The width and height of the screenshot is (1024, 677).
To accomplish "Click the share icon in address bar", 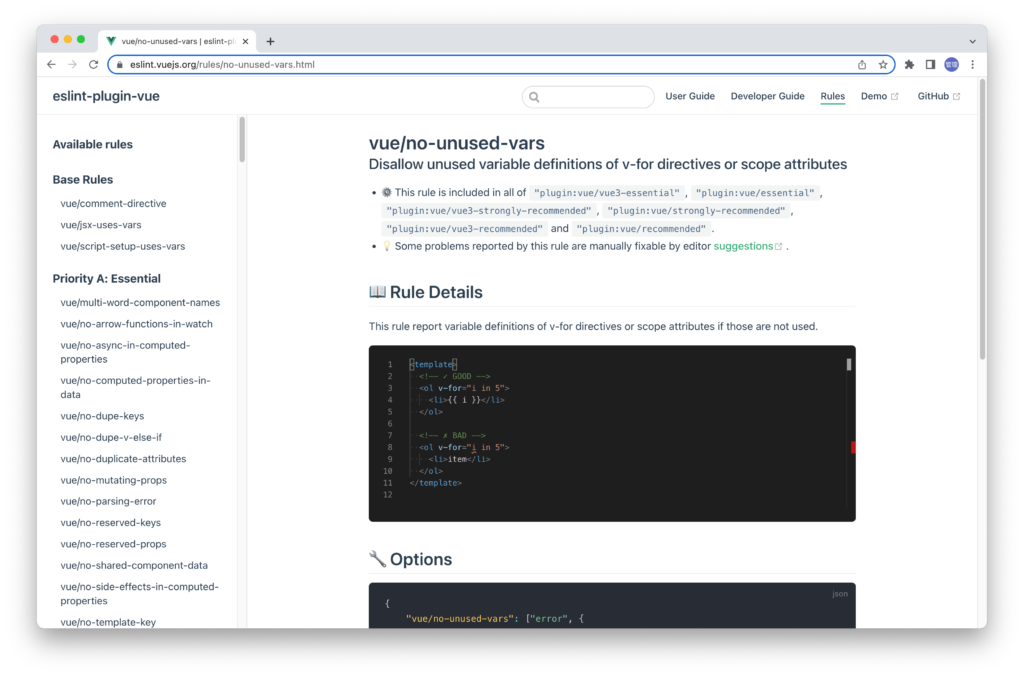I will point(862,63).
